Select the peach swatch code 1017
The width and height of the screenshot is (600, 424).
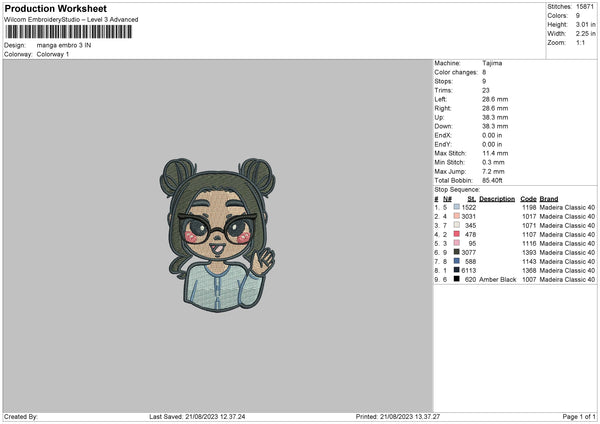pyautogui.click(x=457, y=216)
